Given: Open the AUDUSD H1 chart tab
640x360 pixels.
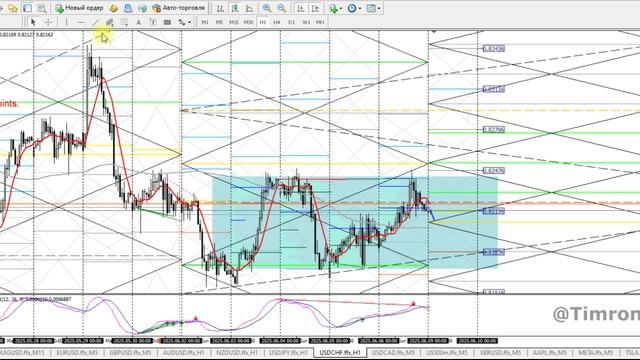Looking at the screenshot, I should coord(183,352).
